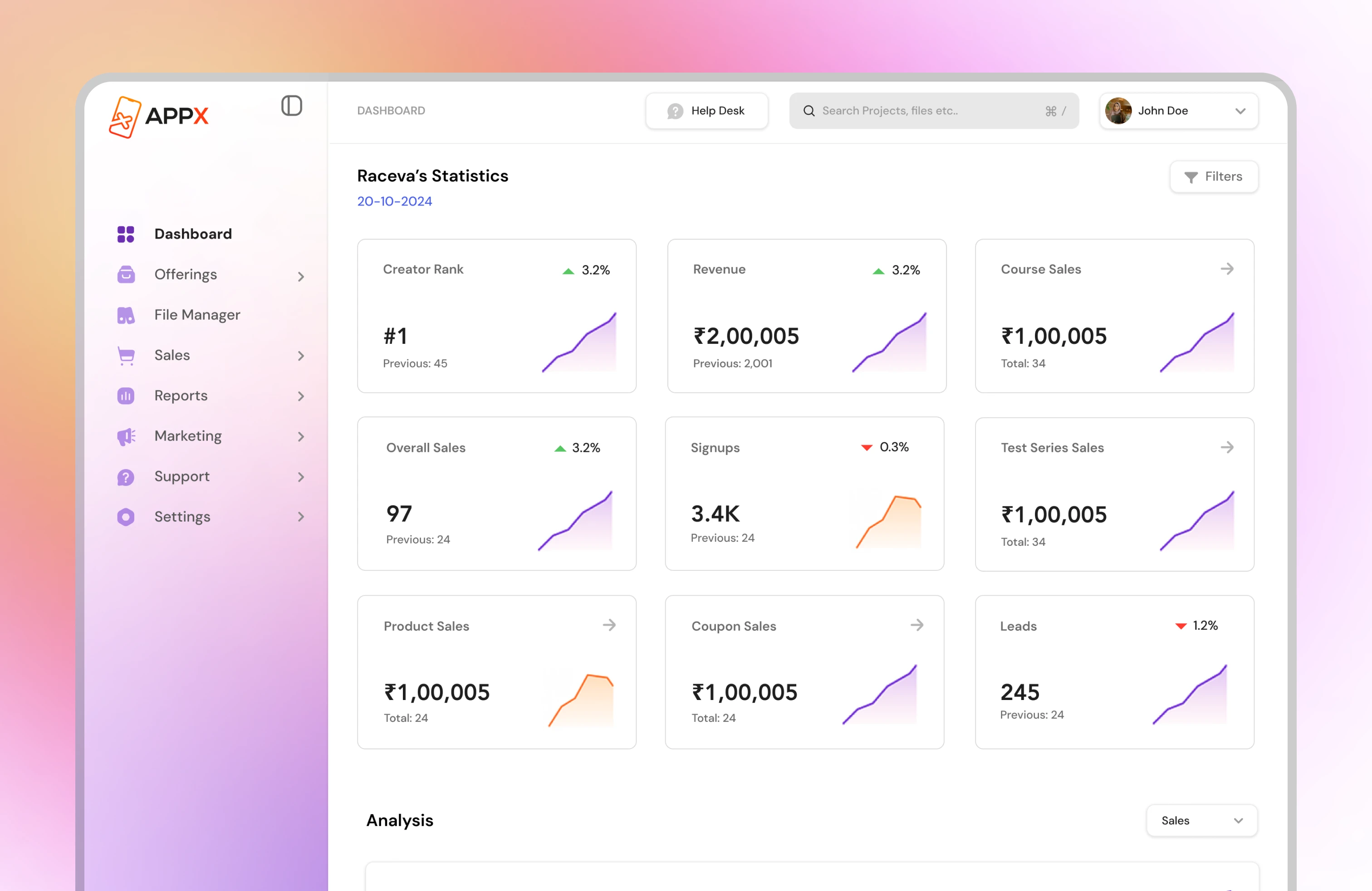Click the Reports chart icon
Image resolution: width=1372 pixels, height=891 pixels.
tap(126, 396)
